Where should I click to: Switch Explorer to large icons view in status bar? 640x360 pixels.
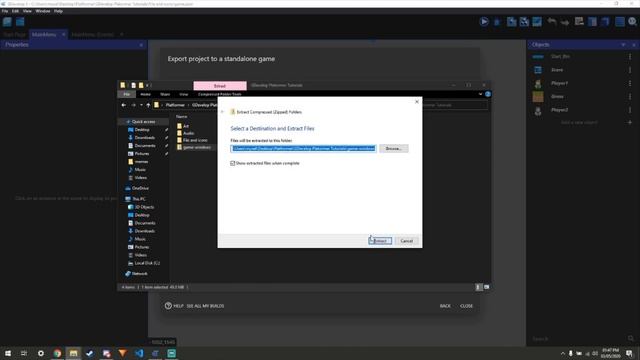coord(487,287)
